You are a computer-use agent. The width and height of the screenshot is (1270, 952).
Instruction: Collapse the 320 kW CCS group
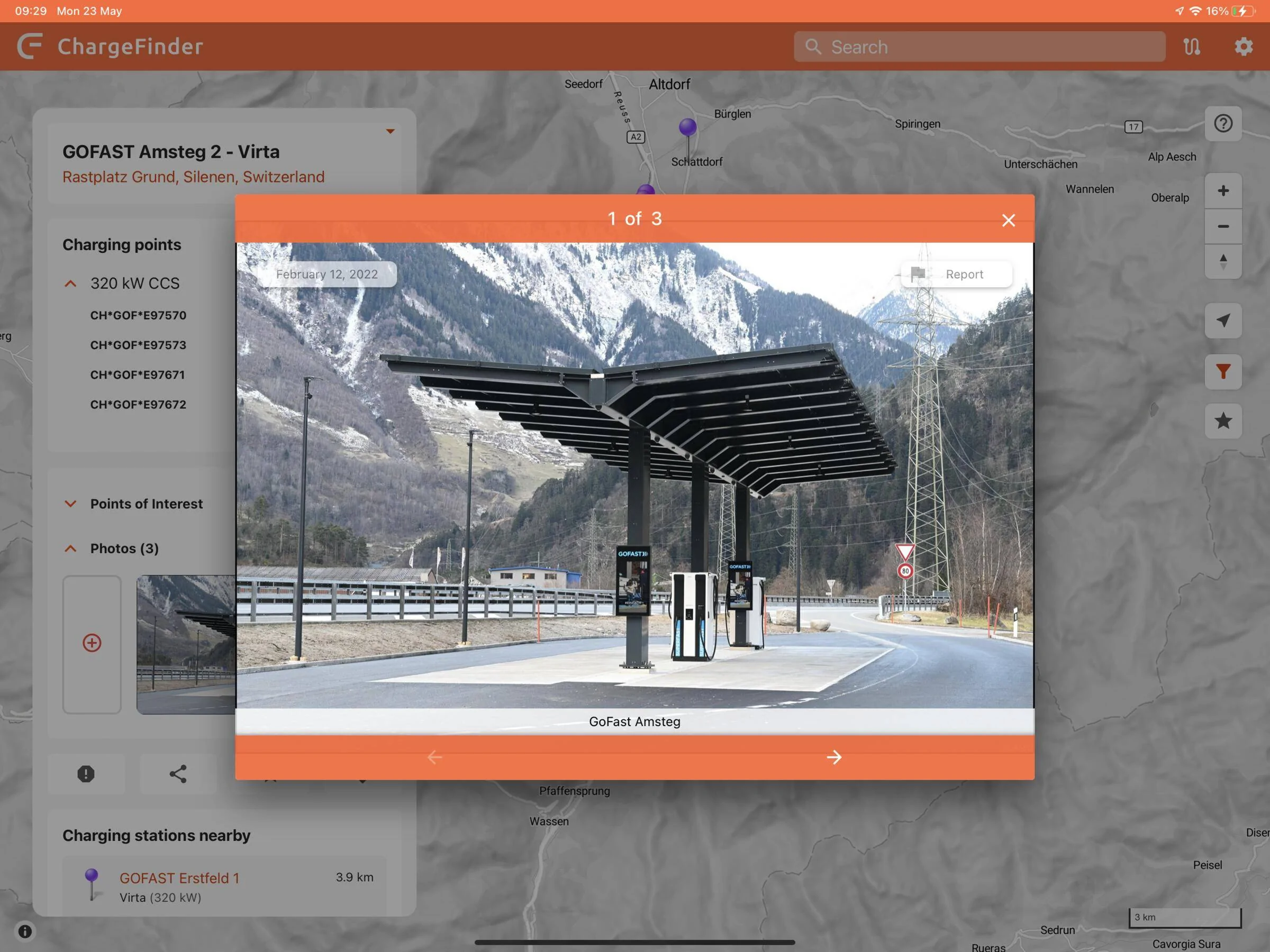[x=70, y=283]
